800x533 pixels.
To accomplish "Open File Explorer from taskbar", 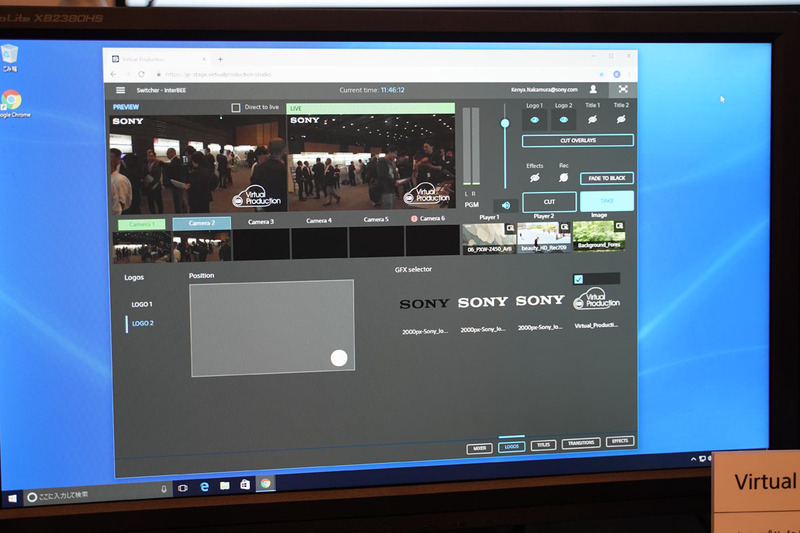I will point(224,486).
